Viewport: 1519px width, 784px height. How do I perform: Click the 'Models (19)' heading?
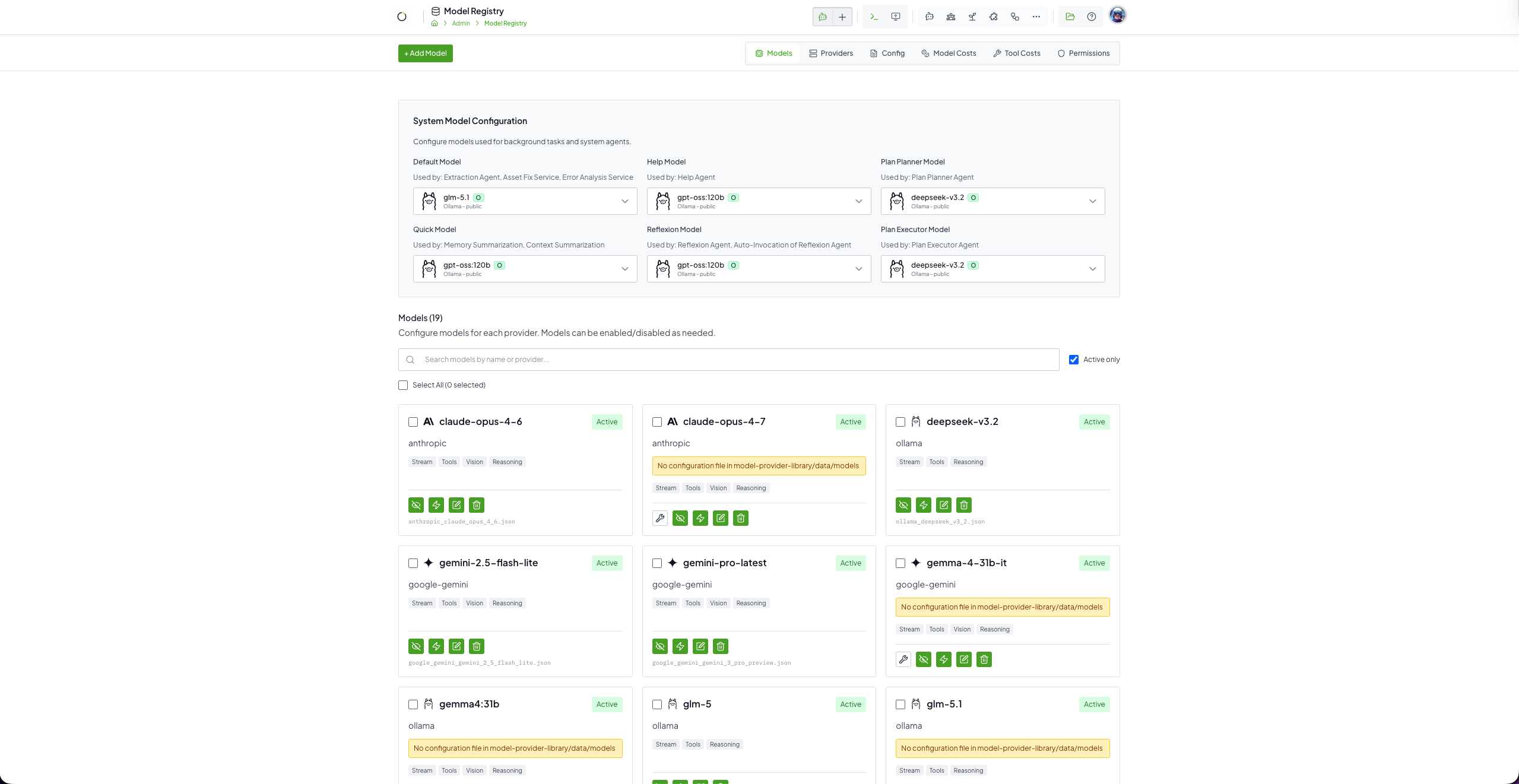[x=420, y=318]
